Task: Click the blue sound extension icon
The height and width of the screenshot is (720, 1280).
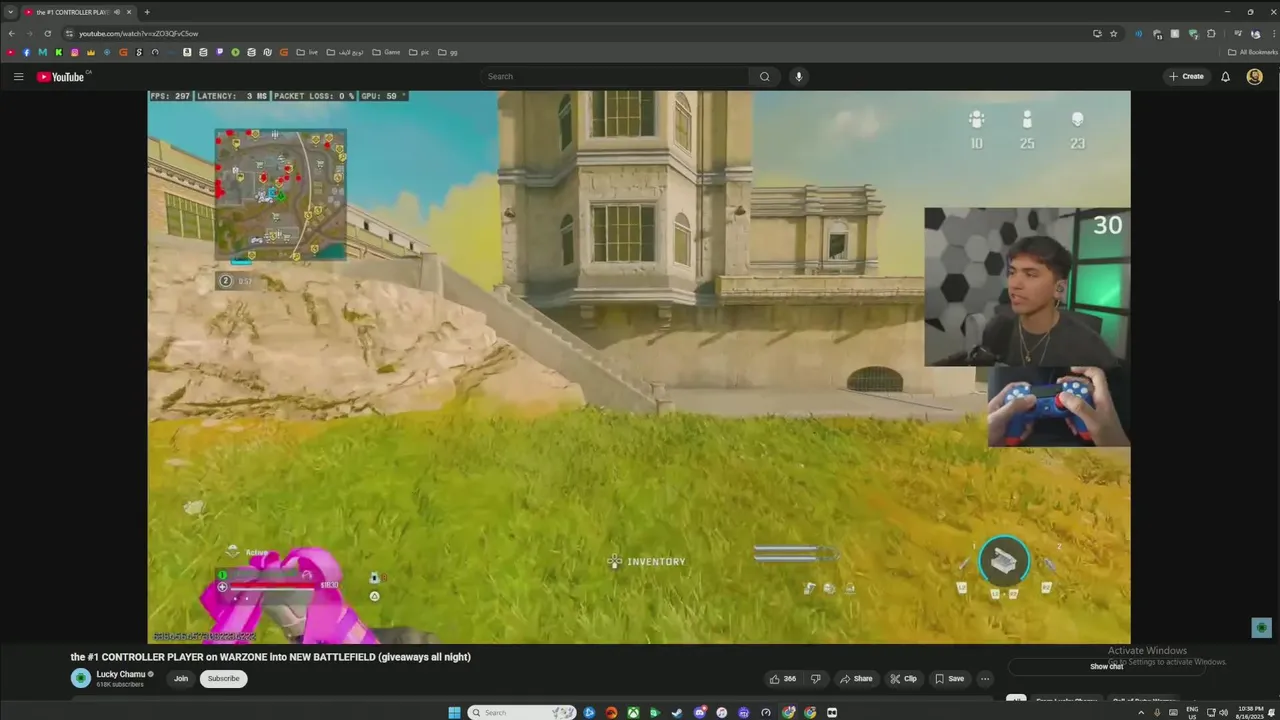Action: tap(1138, 33)
